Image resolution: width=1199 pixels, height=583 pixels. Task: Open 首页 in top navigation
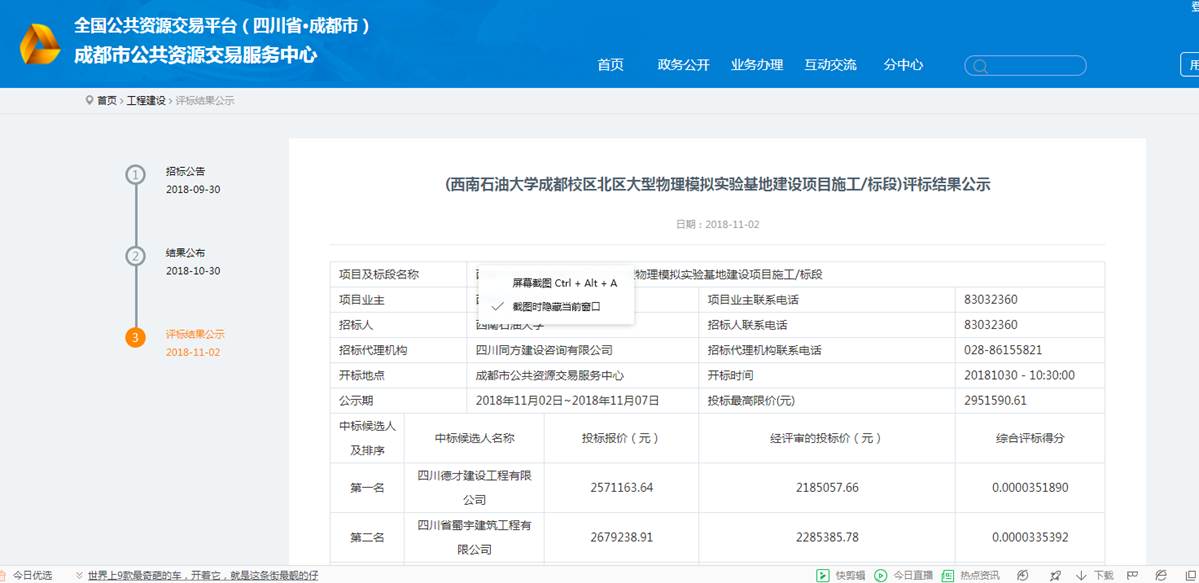point(610,65)
